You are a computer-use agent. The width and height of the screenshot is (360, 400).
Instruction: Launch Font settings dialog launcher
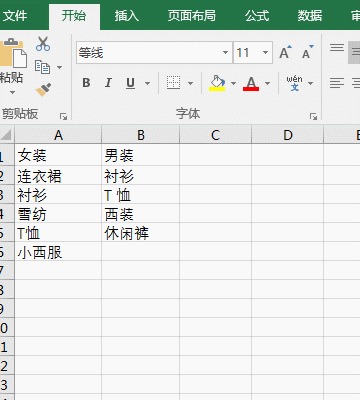[313, 116]
